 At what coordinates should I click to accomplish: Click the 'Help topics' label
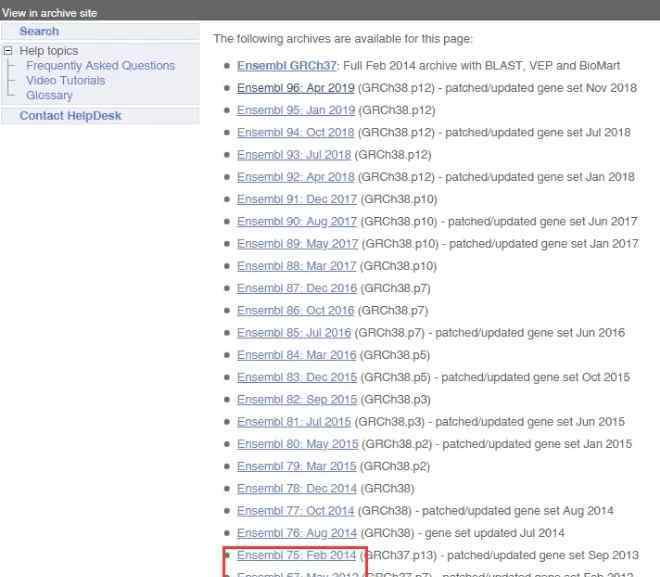click(49, 51)
